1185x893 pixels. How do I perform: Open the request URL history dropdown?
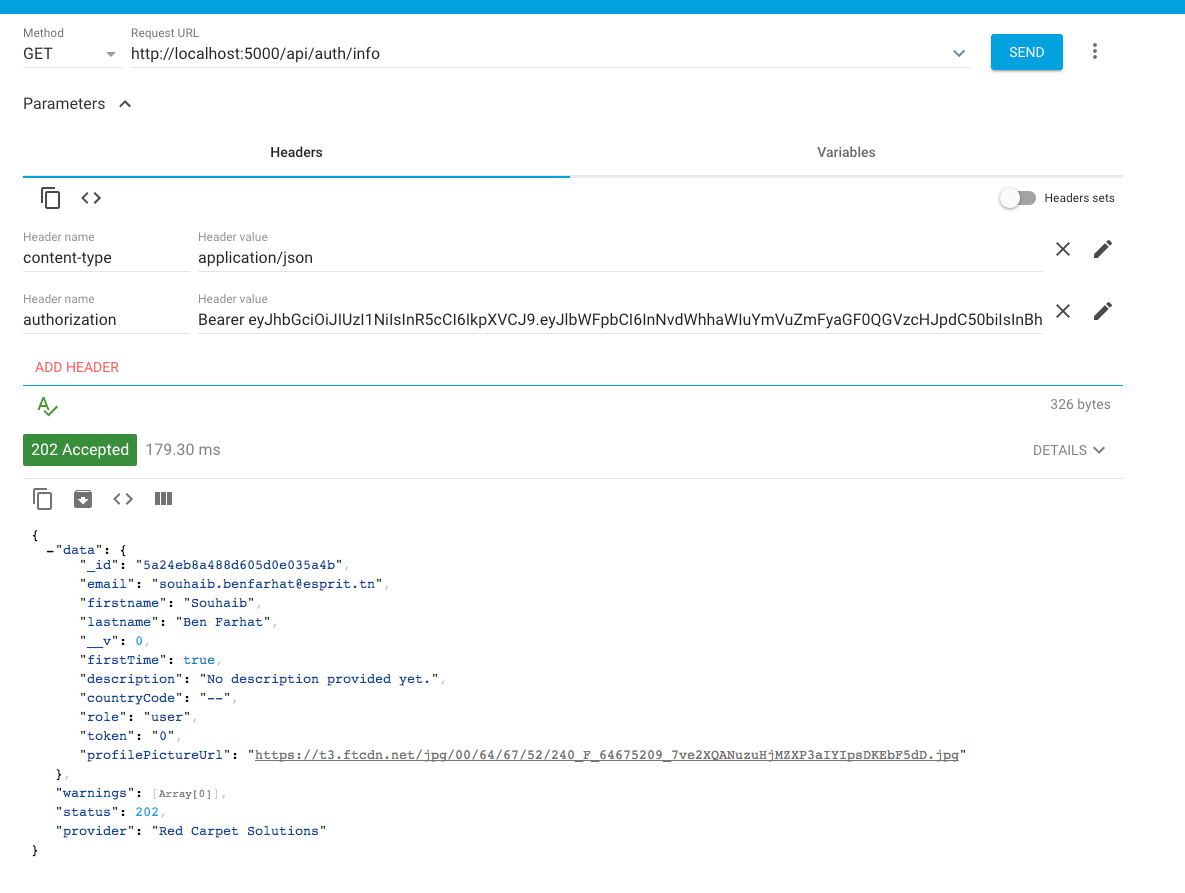coord(958,53)
